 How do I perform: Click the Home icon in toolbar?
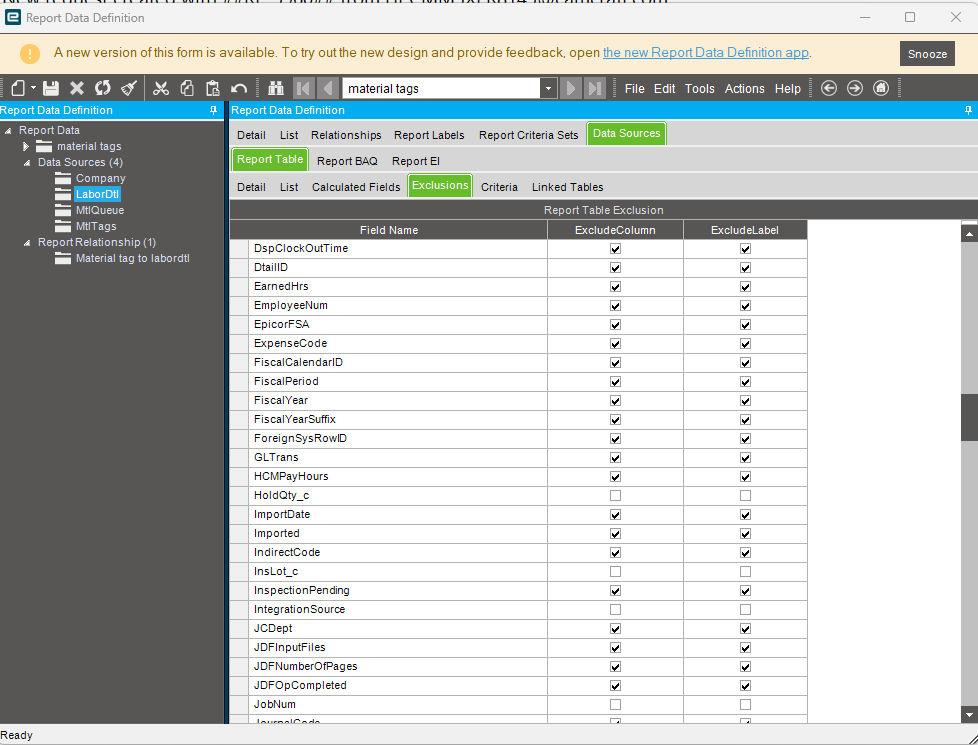click(x=881, y=89)
